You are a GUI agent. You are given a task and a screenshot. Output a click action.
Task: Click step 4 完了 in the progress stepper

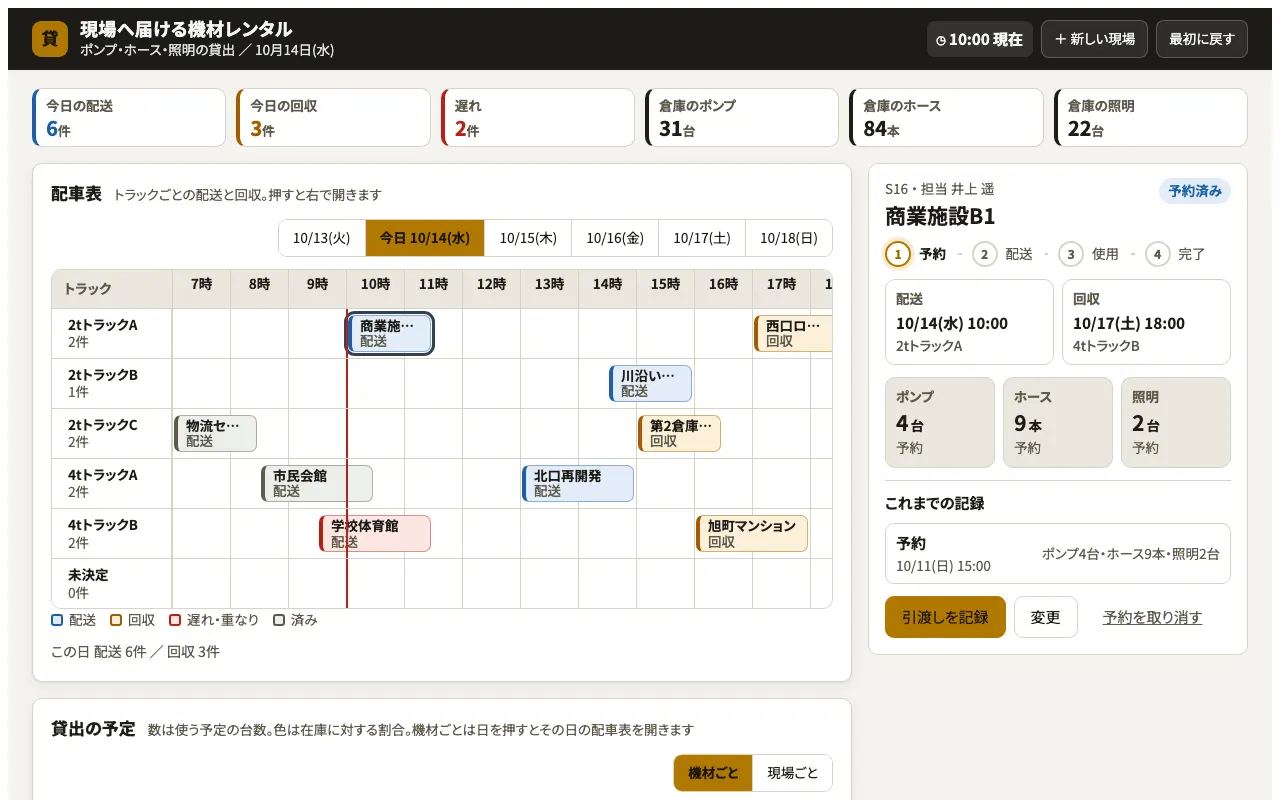pos(1175,254)
